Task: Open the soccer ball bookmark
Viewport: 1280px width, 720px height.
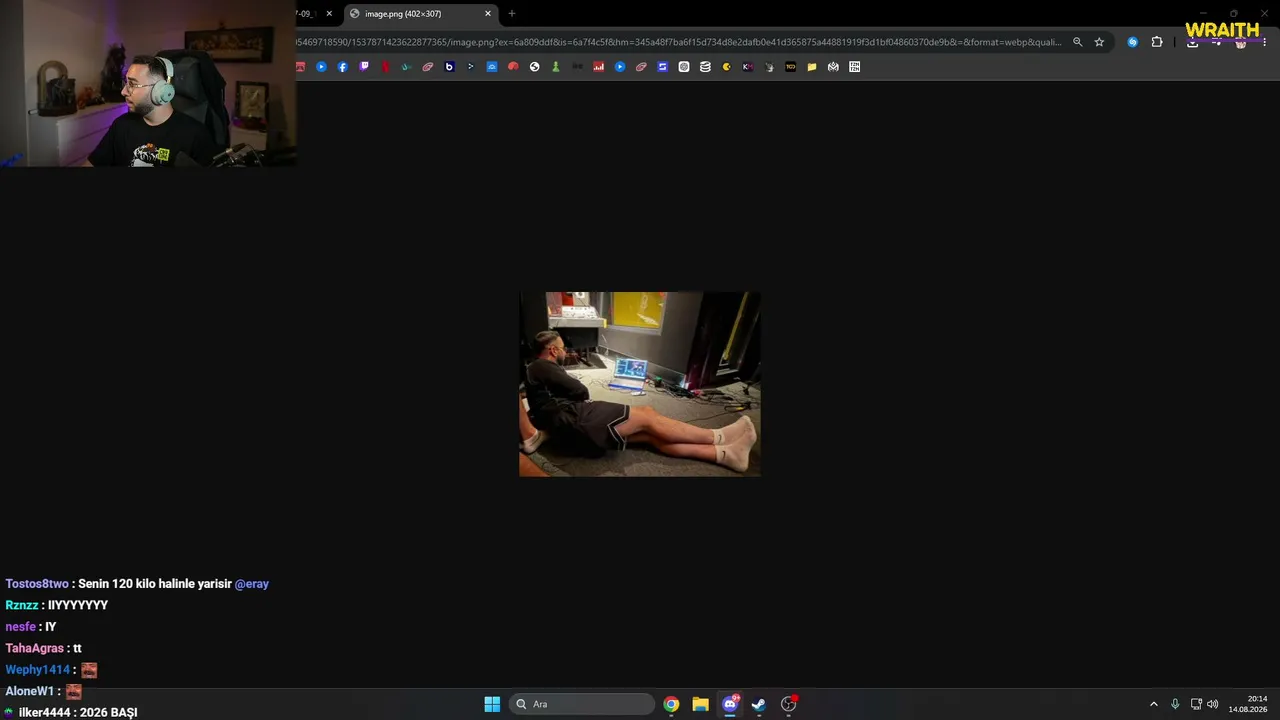Action: pos(535,67)
